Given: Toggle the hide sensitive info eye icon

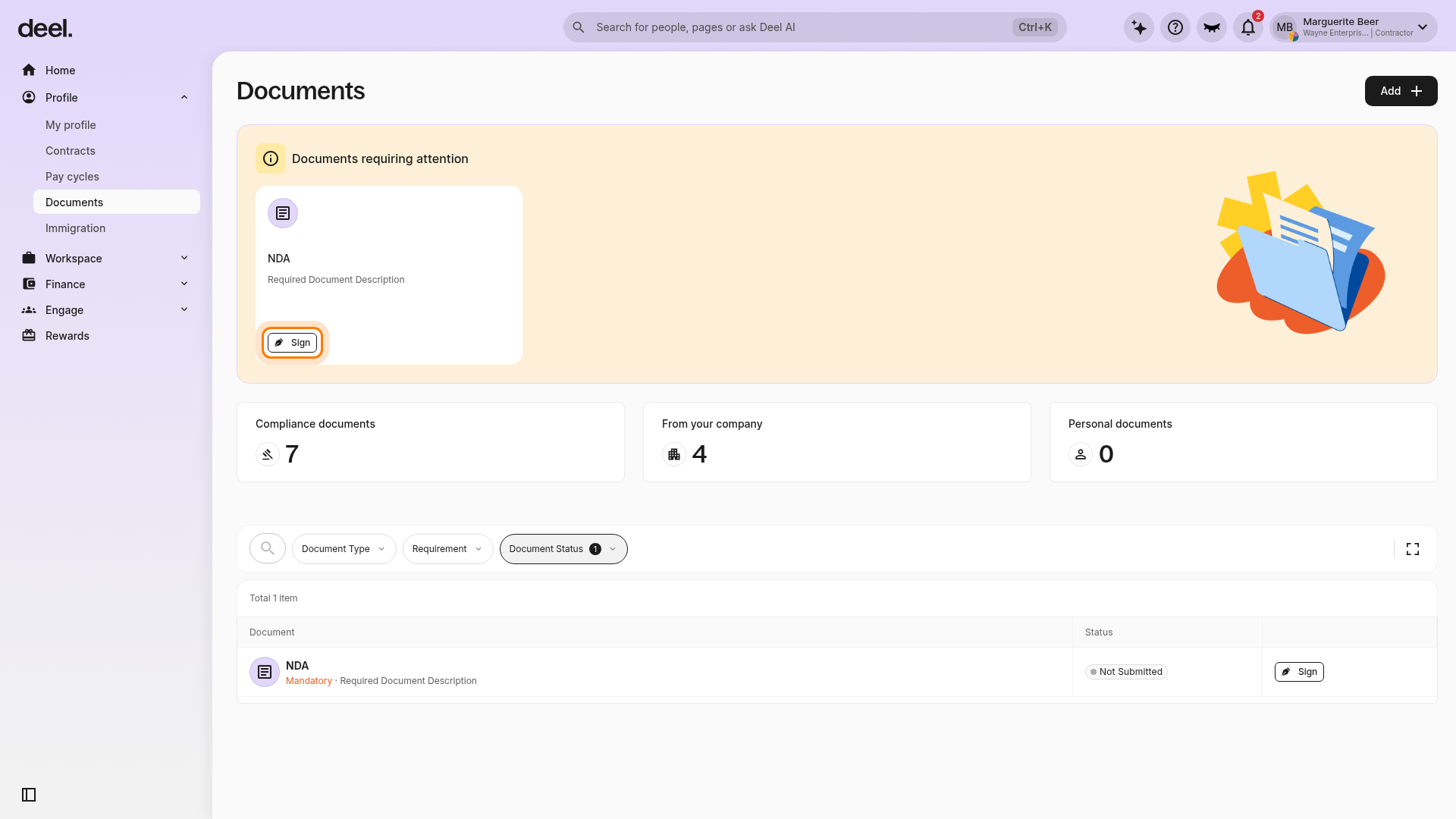Looking at the screenshot, I should click(x=1212, y=27).
